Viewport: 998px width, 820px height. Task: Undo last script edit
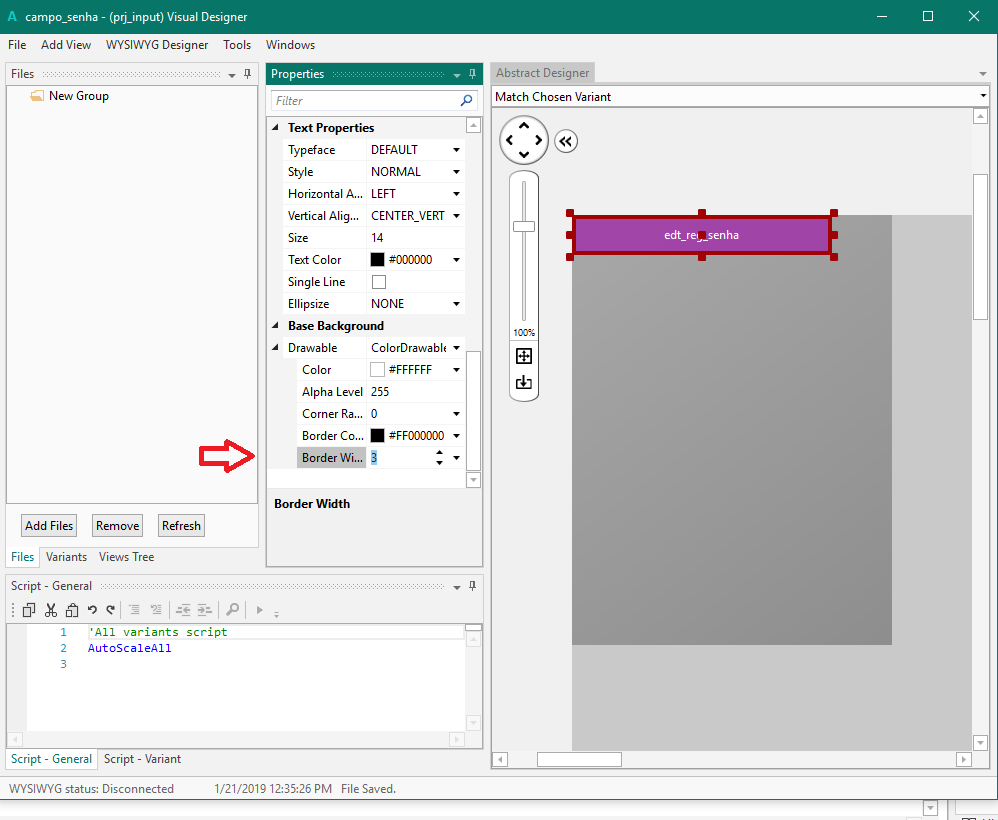pos(92,610)
